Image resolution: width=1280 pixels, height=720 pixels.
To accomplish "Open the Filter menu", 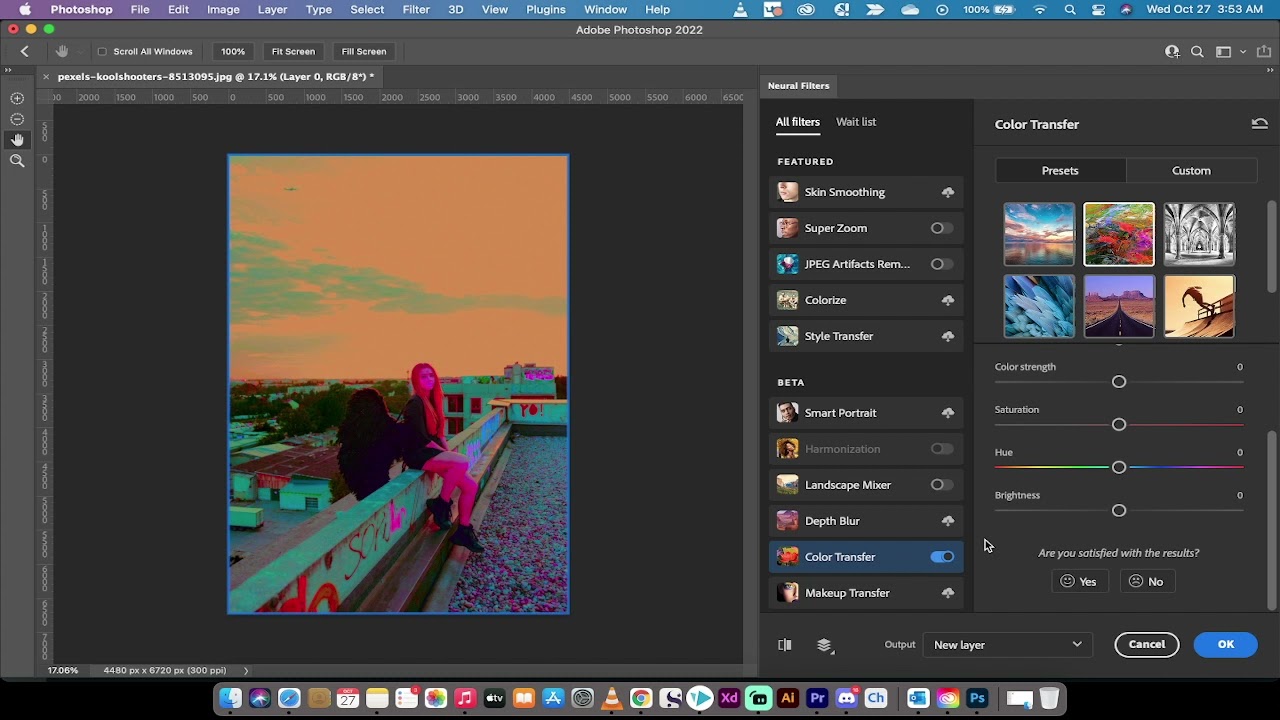I will coord(416,9).
